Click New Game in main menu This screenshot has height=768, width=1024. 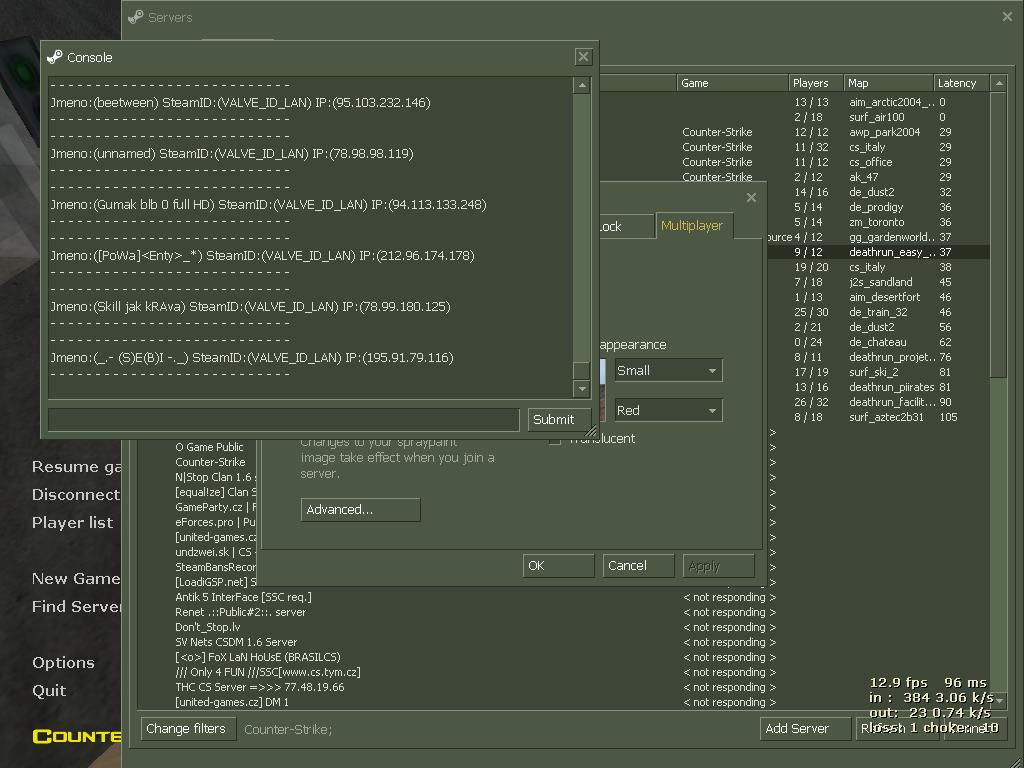pos(76,579)
